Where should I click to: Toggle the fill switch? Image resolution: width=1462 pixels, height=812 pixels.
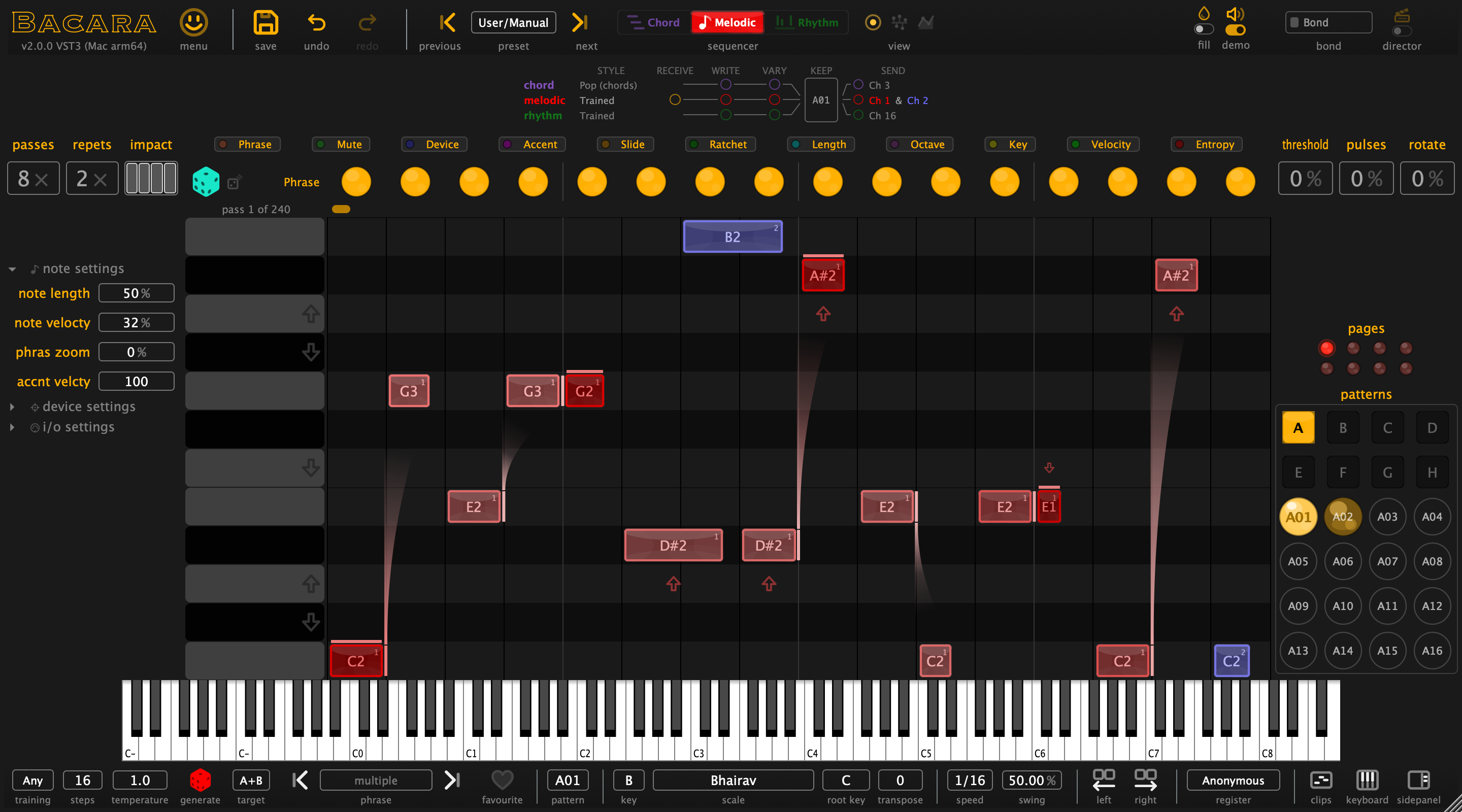point(1203,29)
